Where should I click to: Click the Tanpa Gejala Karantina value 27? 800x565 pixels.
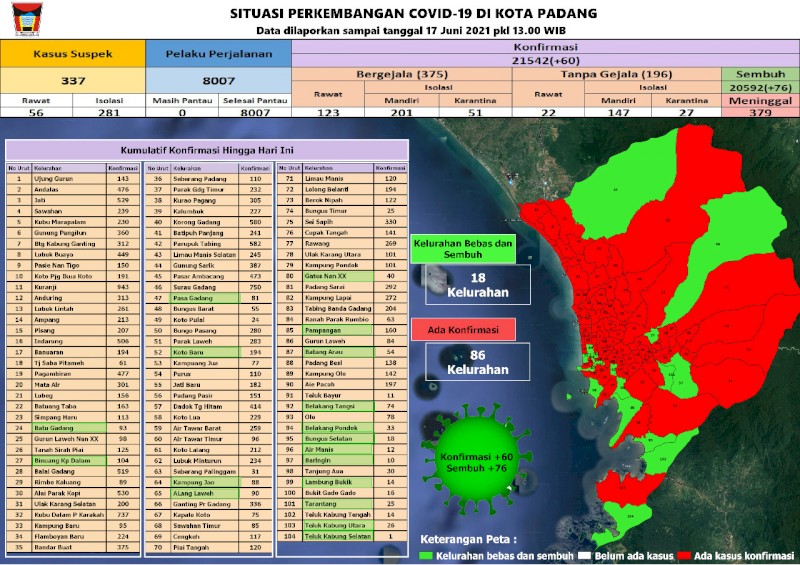686,112
